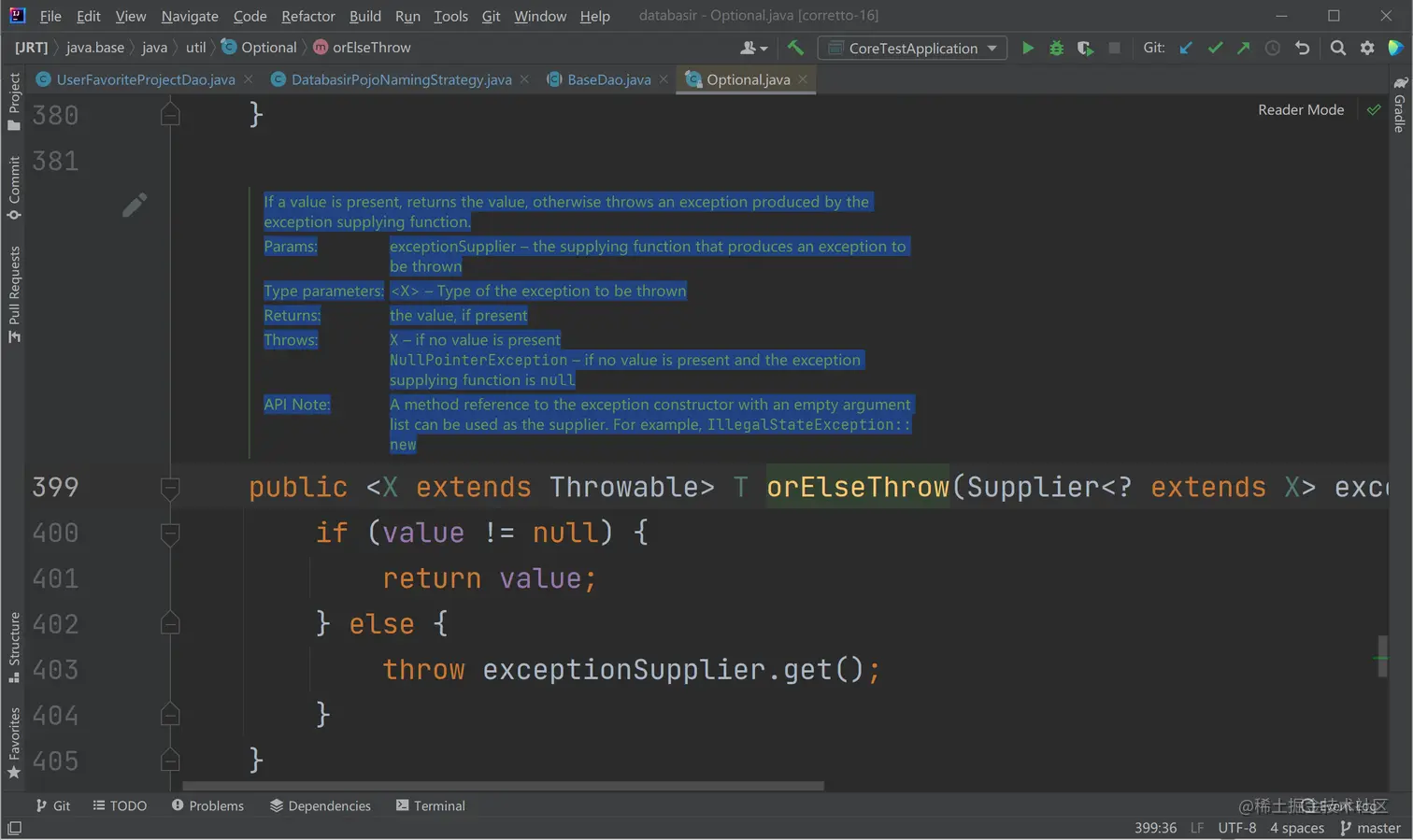Click the fold marker at line 380
The width and height of the screenshot is (1413, 840).
pos(170,114)
